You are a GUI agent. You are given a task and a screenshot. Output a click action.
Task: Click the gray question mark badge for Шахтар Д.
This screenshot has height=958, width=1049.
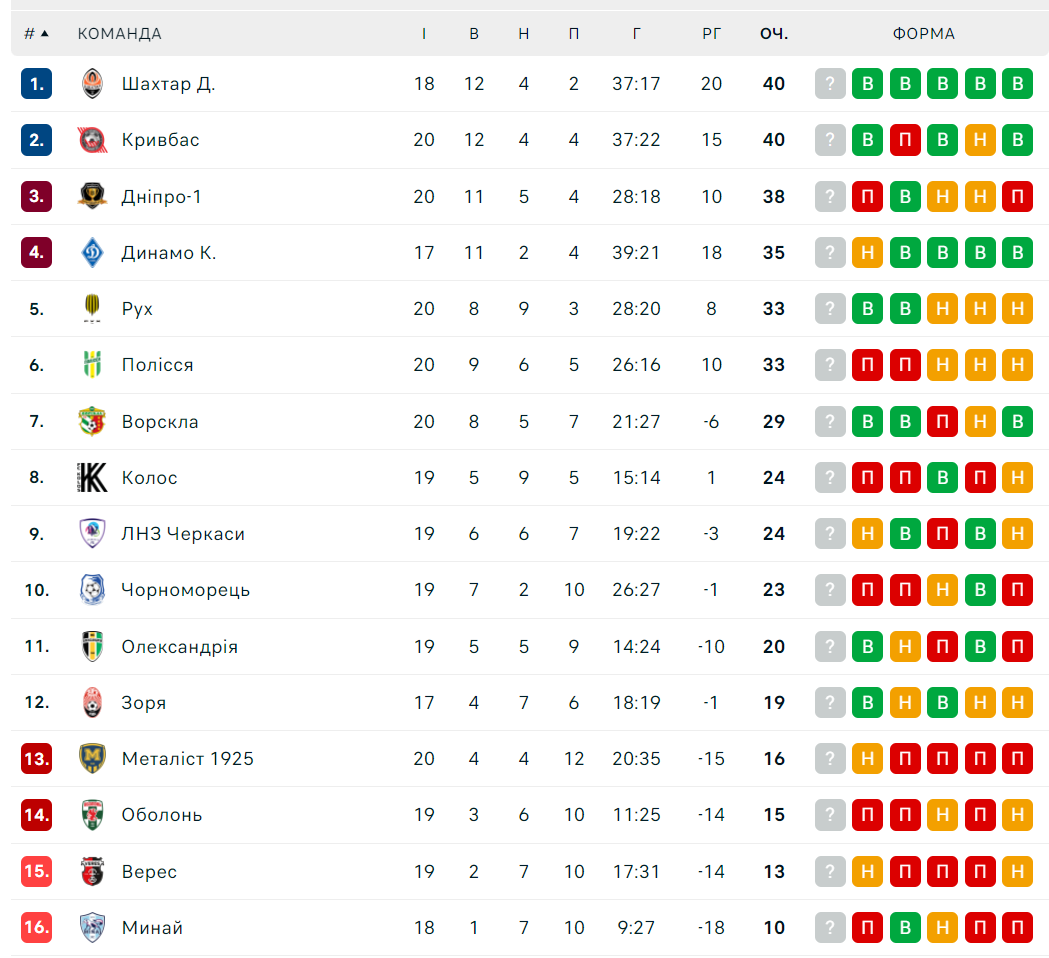click(830, 84)
